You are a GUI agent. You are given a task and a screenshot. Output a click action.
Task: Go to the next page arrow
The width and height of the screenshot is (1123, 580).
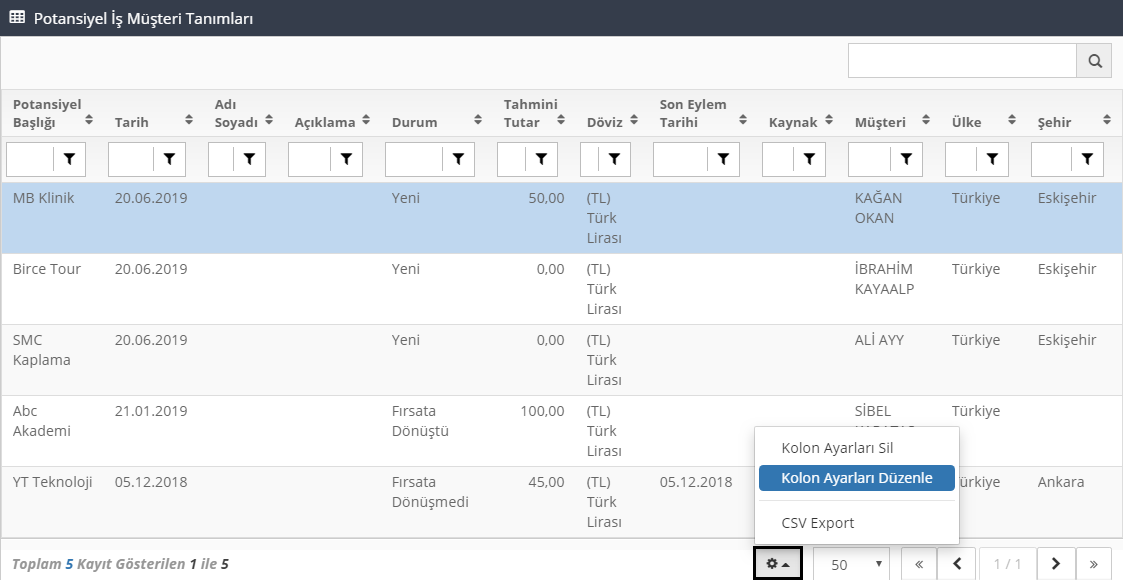(1056, 564)
